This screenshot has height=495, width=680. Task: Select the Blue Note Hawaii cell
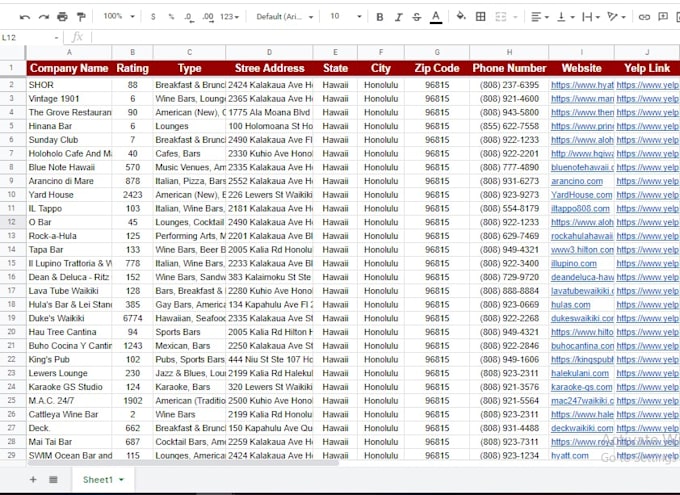click(x=69, y=167)
